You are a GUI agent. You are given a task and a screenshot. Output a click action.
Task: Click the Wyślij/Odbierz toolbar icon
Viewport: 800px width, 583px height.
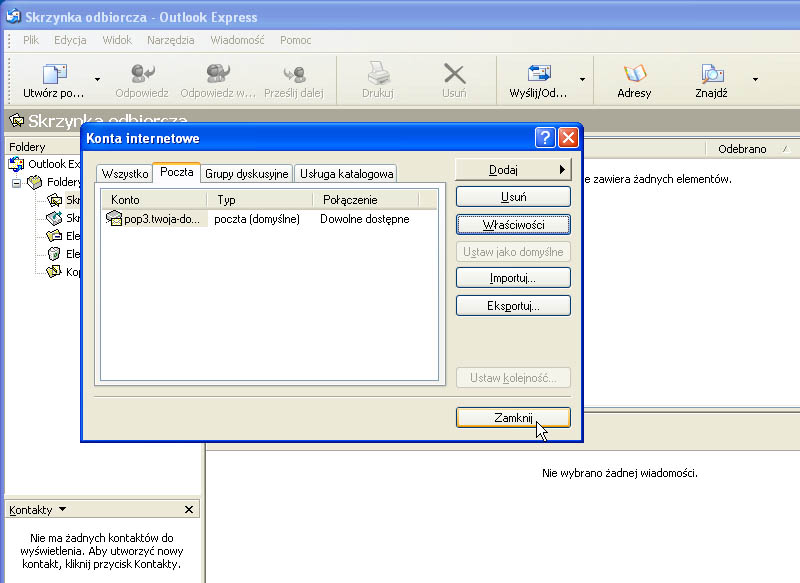tap(539, 74)
